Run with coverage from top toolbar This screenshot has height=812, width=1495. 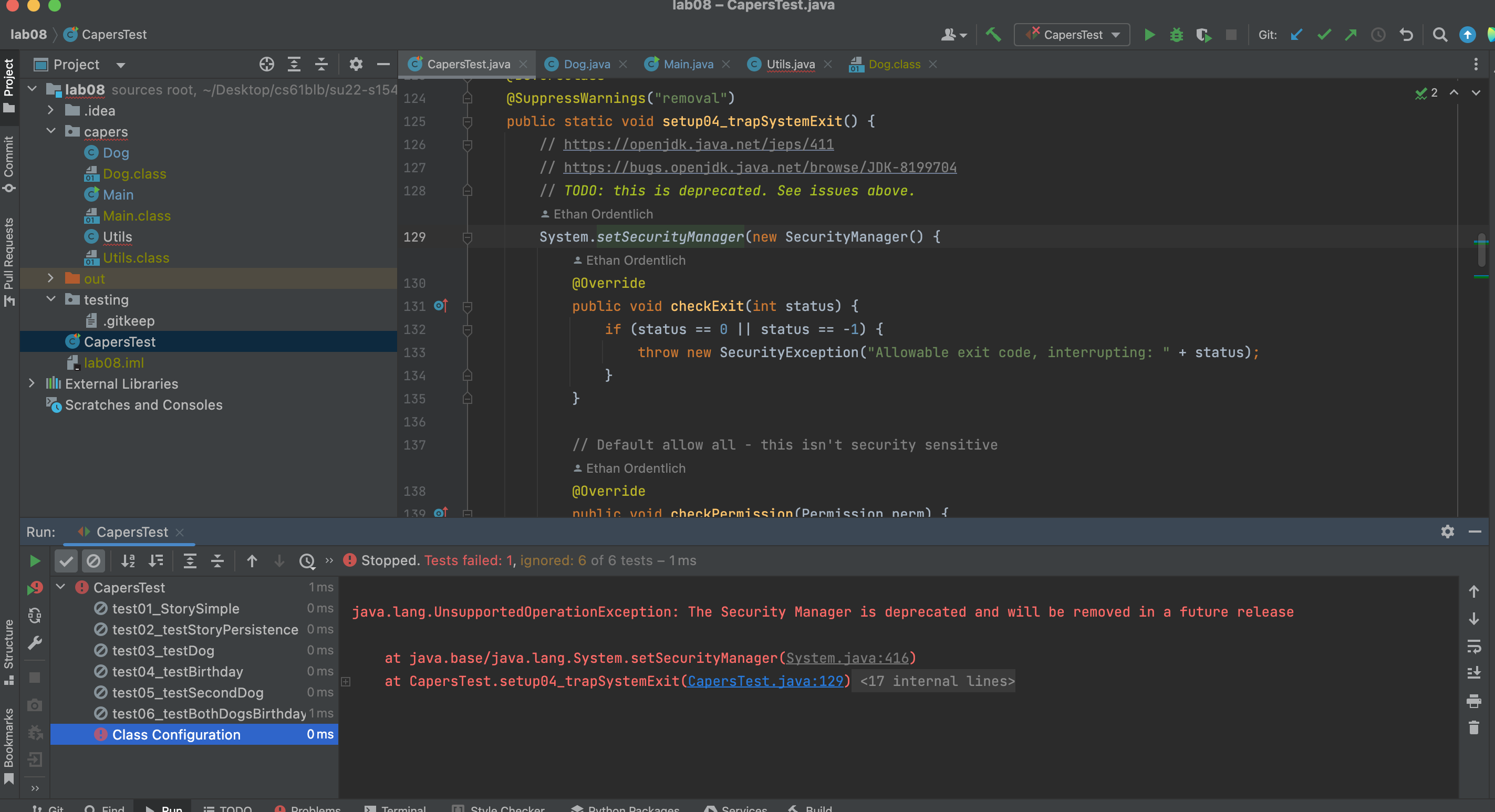[x=1203, y=35]
